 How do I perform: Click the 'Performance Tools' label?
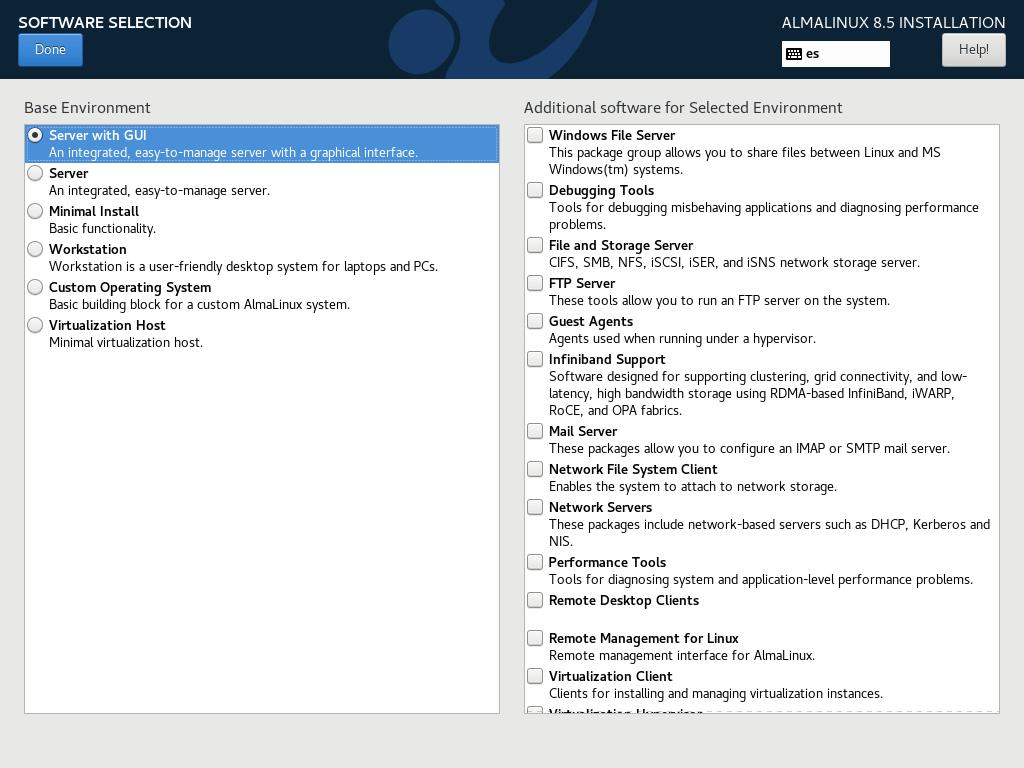pyautogui.click(x=607, y=562)
